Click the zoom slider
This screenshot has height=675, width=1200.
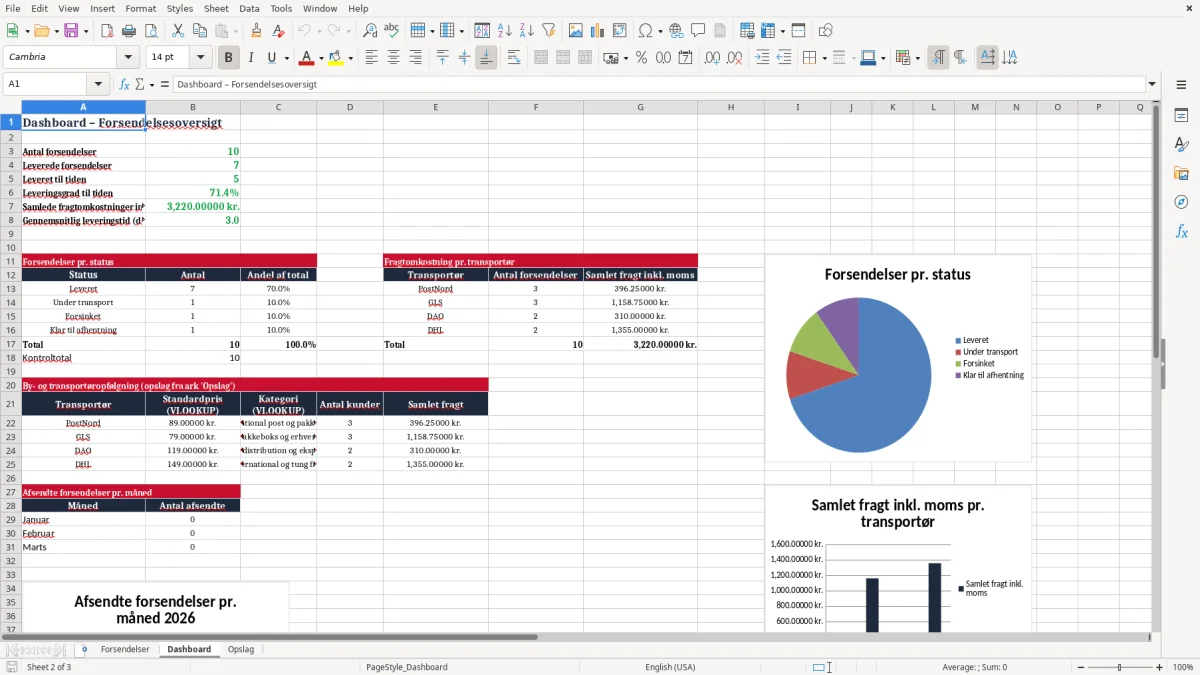[x=1119, y=667]
